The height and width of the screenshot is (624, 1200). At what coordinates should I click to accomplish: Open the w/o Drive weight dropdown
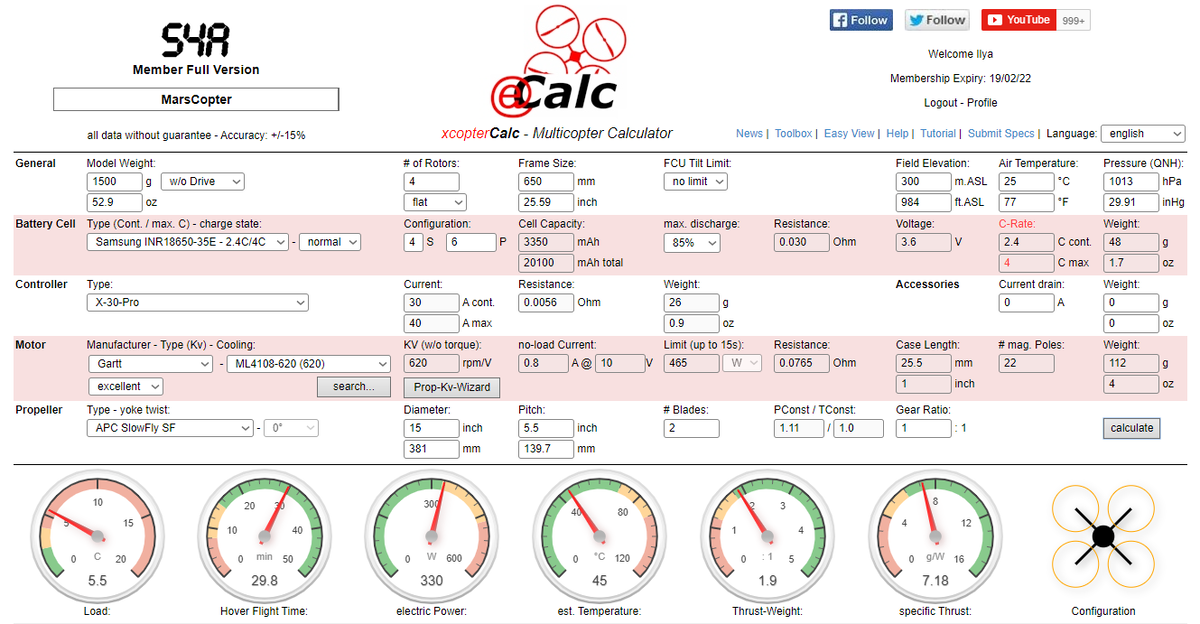pos(203,182)
